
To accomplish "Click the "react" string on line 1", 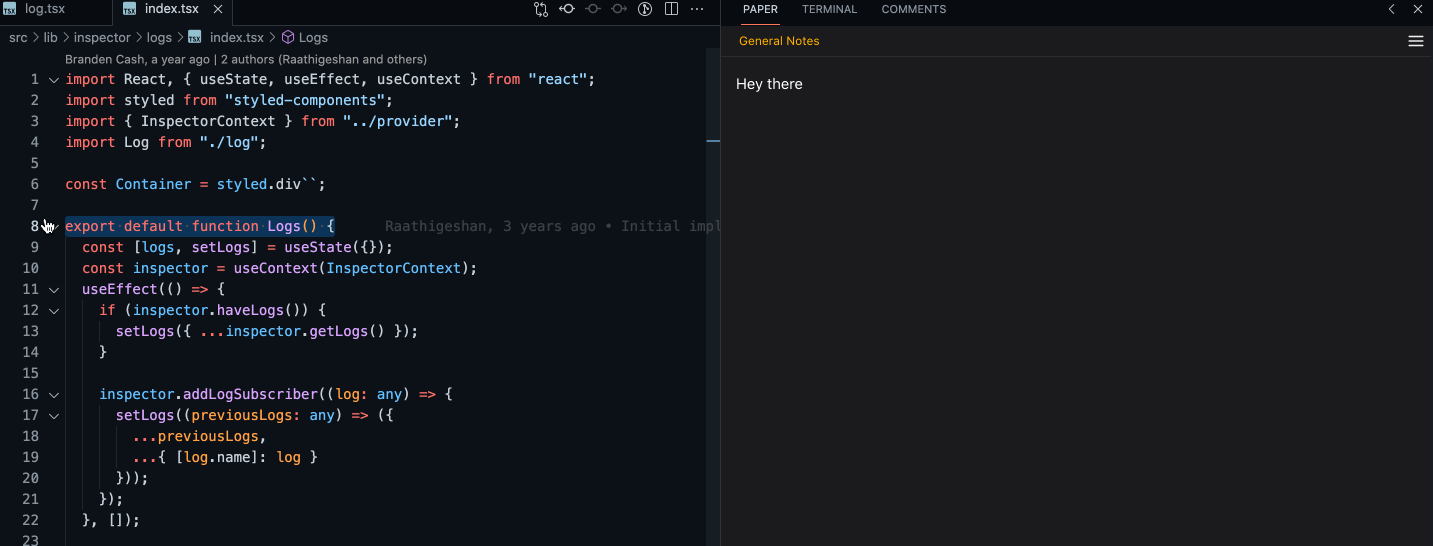I will [x=557, y=79].
